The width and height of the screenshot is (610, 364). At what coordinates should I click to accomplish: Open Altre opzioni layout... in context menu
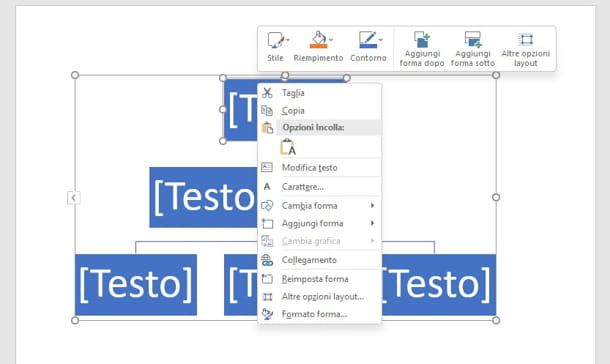tap(319, 296)
